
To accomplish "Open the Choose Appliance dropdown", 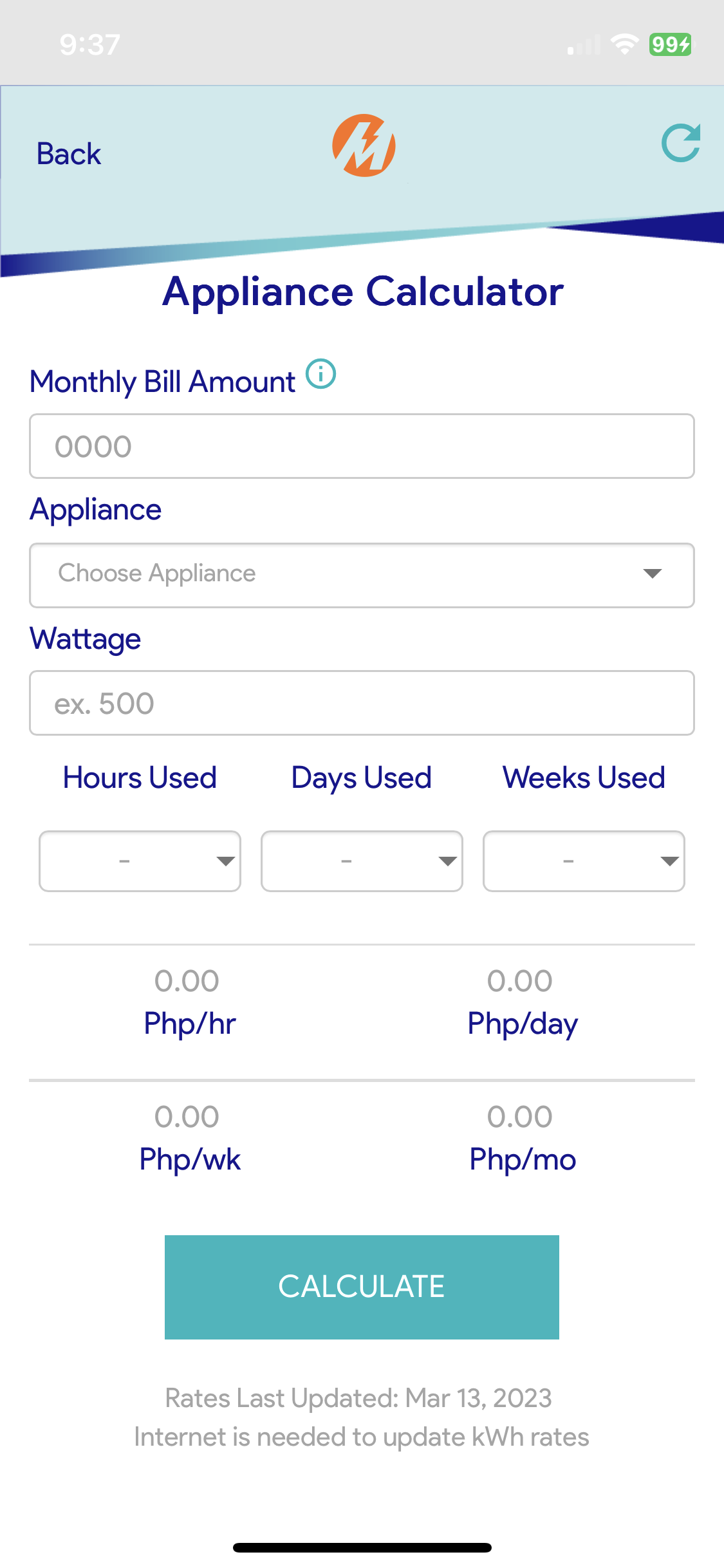I will point(362,575).
